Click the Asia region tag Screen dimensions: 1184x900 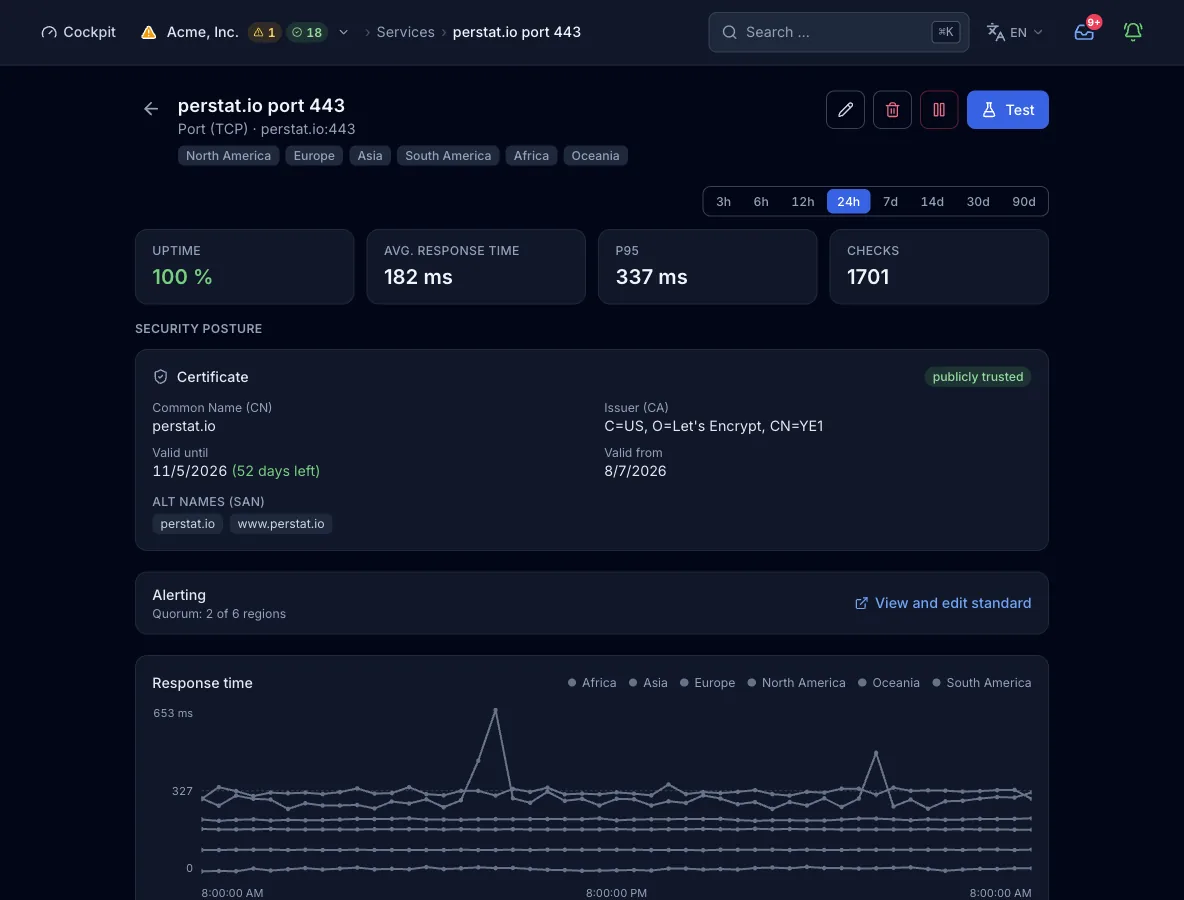pyautogui.click(x=370, y=156)
